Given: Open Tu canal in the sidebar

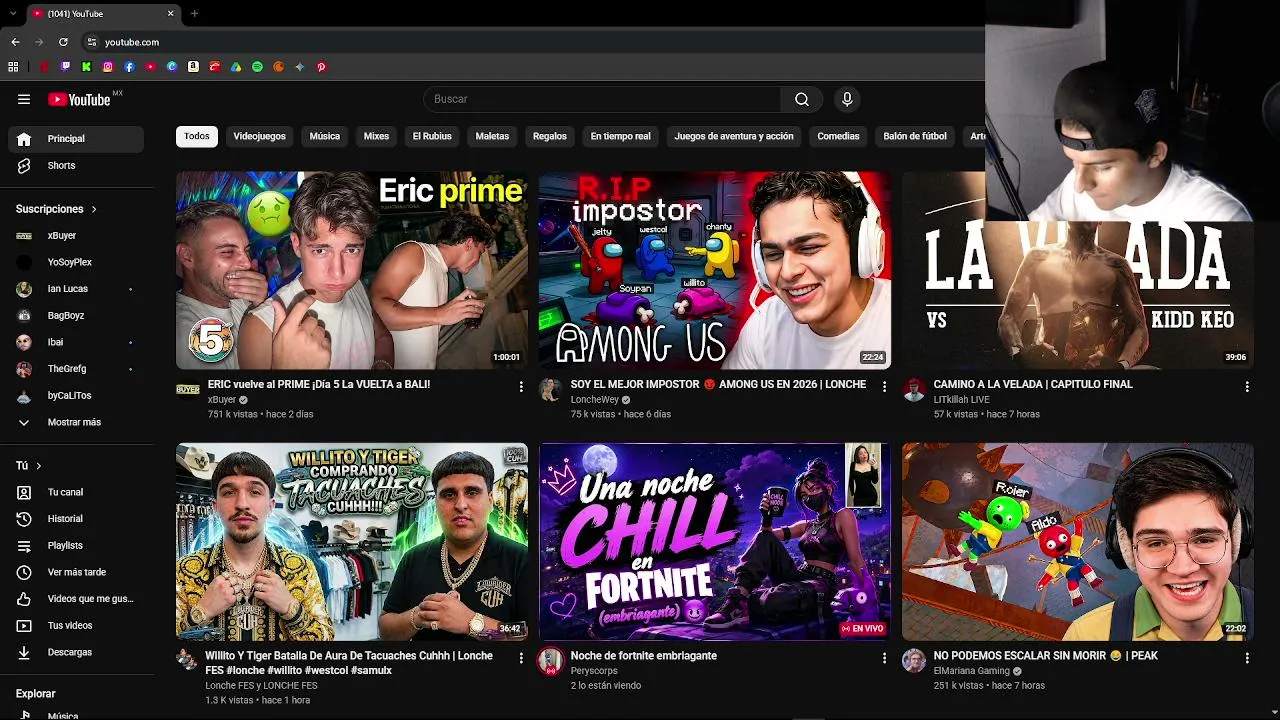Looking at the screenshot, I should (76, 492).
